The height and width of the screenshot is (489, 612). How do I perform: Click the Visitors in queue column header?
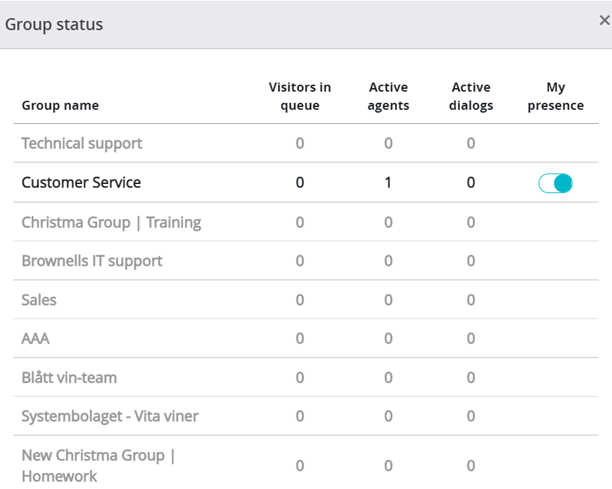(299, 97)
